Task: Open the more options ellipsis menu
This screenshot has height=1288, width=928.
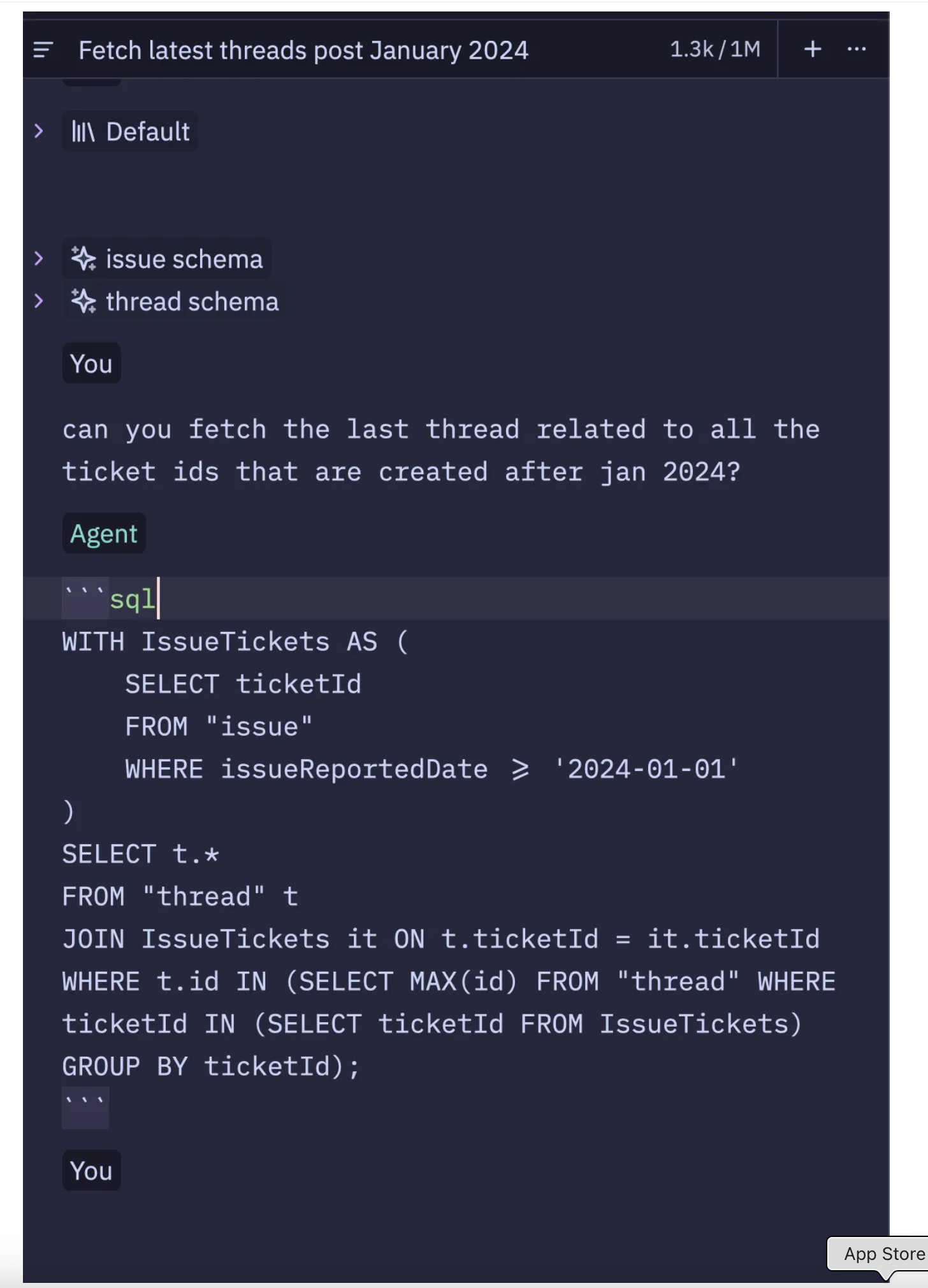Action: pyautogui.click(x=857, y=49)
